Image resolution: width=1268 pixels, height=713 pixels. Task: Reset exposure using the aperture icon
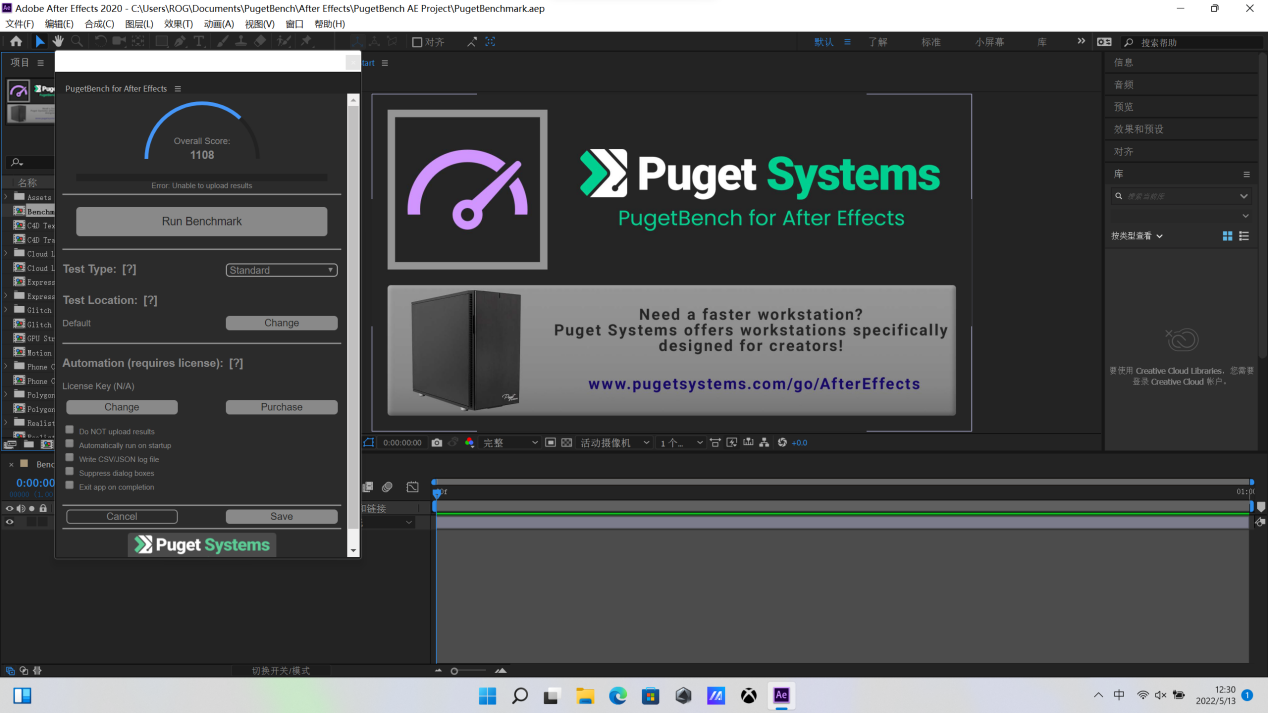(782, 442)
